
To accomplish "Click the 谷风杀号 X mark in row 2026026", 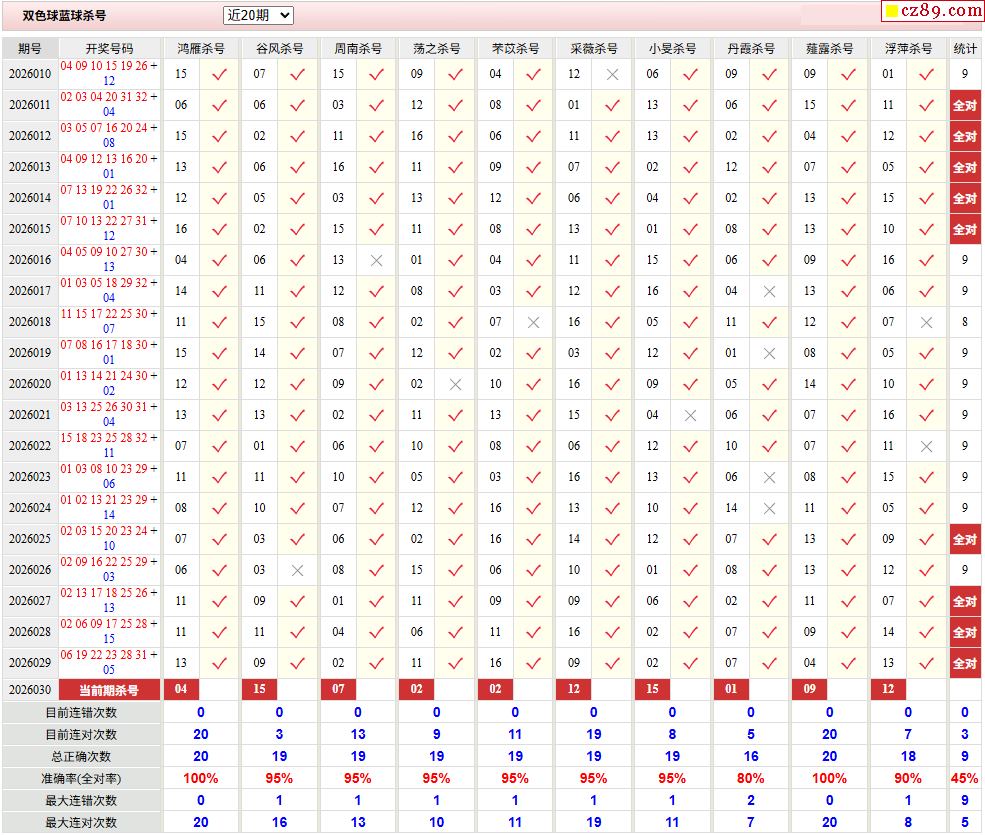I will 297,570.
